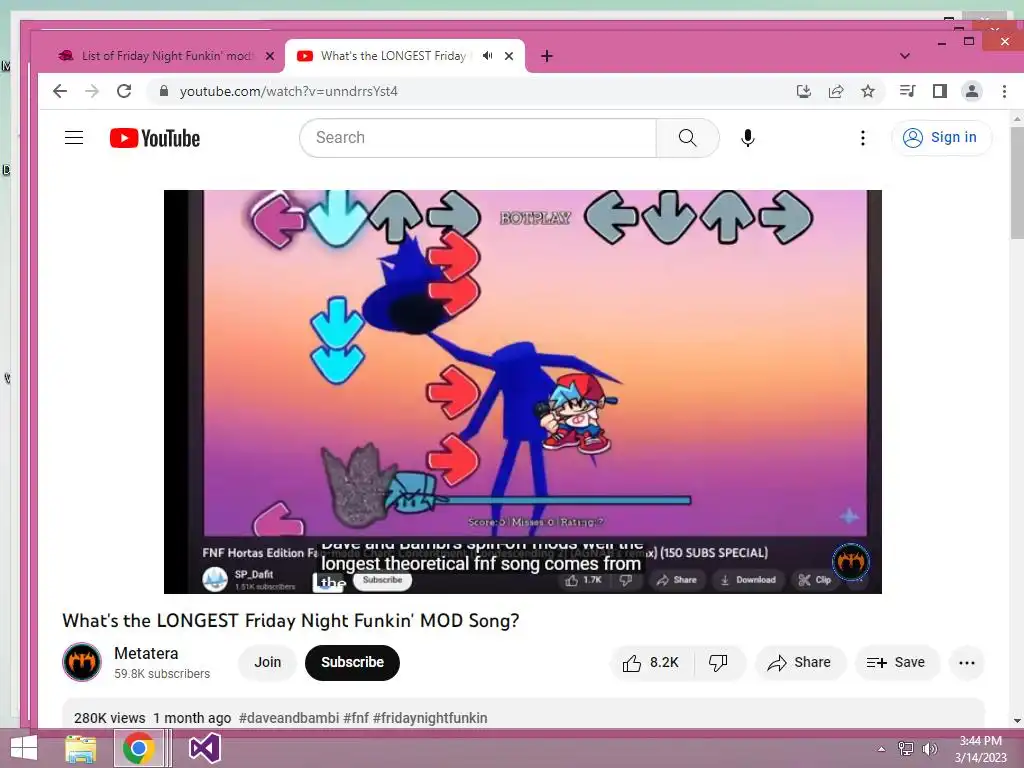
Task: Toggle the Chrome side panel
Action: click(x=940, y=91)
